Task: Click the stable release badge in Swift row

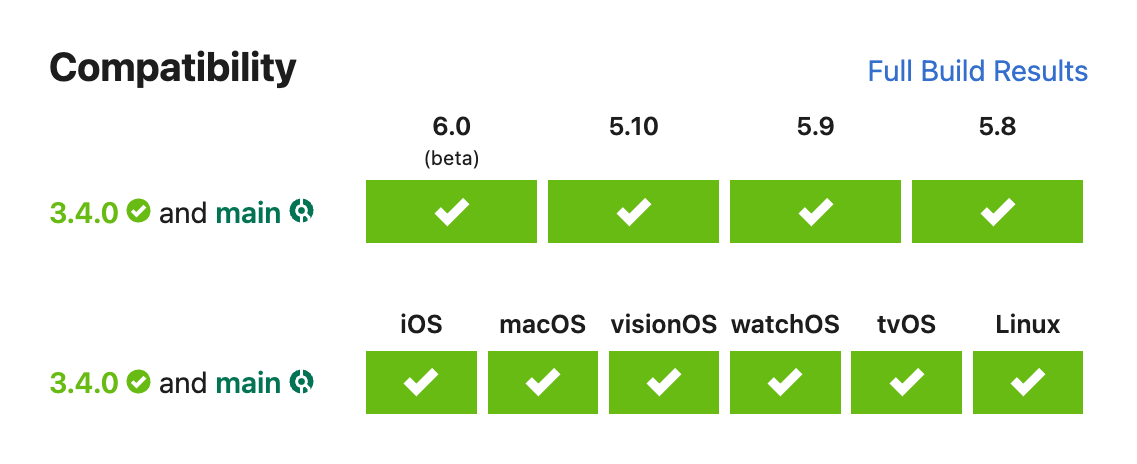Action: click(139, 211)
